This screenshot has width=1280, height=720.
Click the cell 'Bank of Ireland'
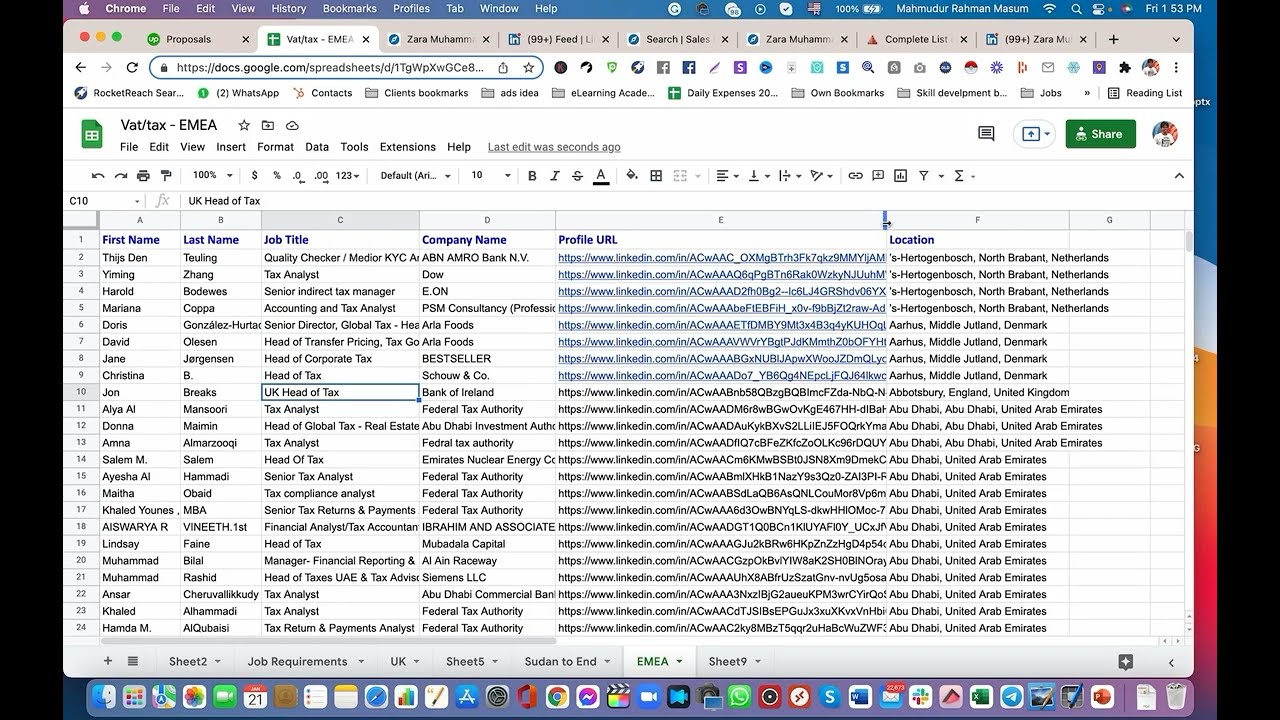(x=488, y=393)
